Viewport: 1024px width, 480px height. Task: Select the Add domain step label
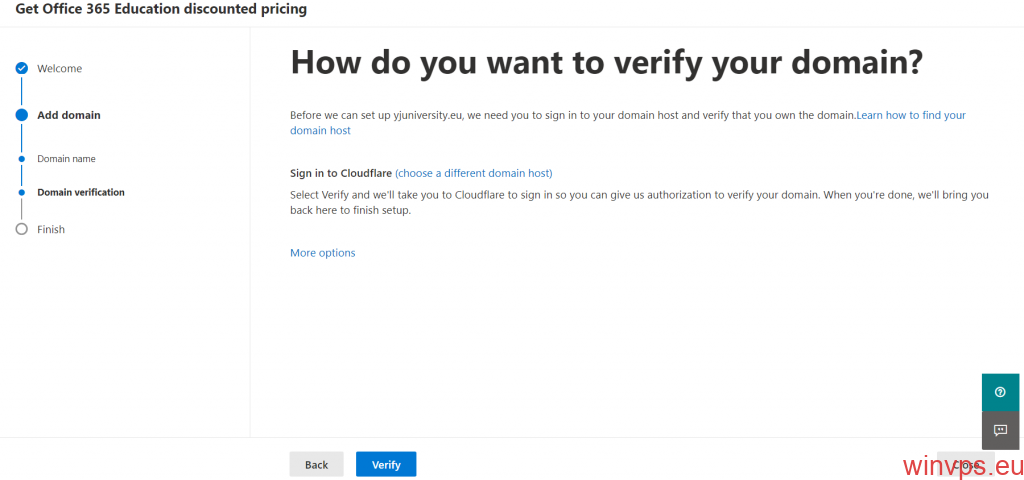pos(68,115)
